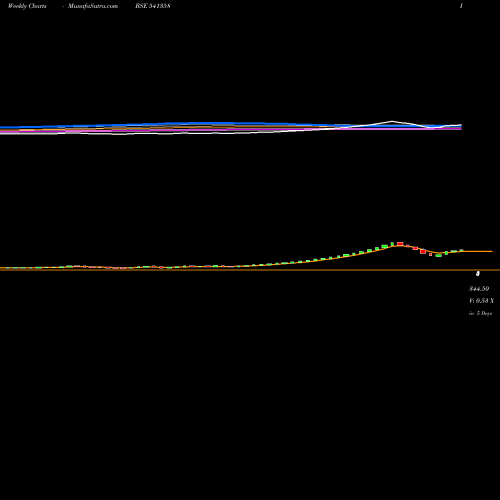The height and width of the screenshot is (500, 500).
Task: Click the tallest red candle at the price peak
Action: click(x=400, y=244)
